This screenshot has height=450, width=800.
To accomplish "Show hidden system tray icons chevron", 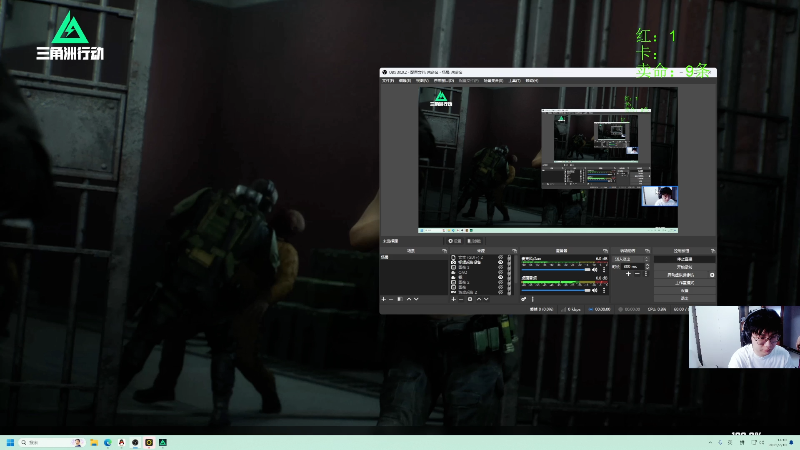I will (711, 442).
